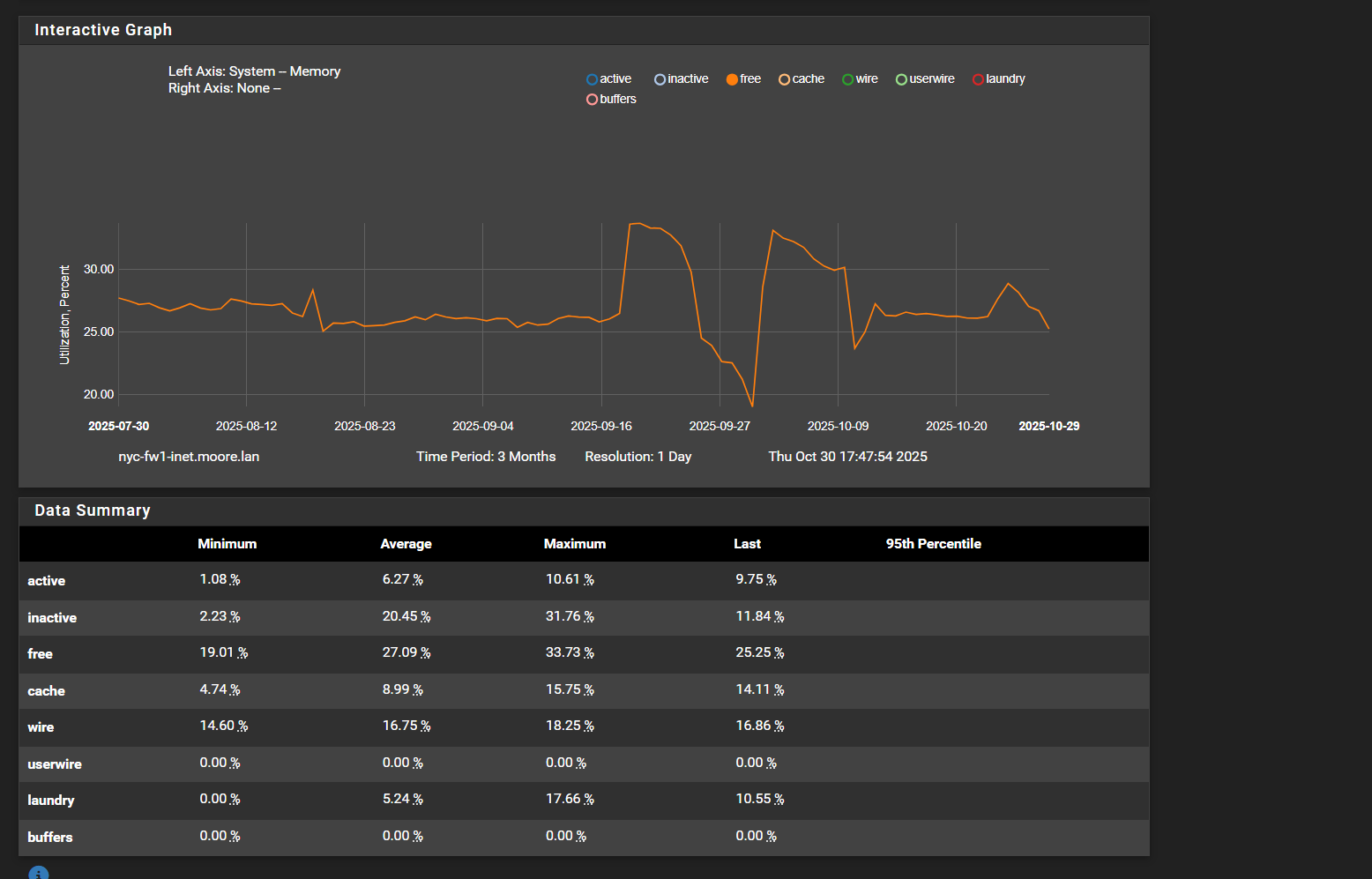Click the laundry legend circle icon

[x=978, y=79]
